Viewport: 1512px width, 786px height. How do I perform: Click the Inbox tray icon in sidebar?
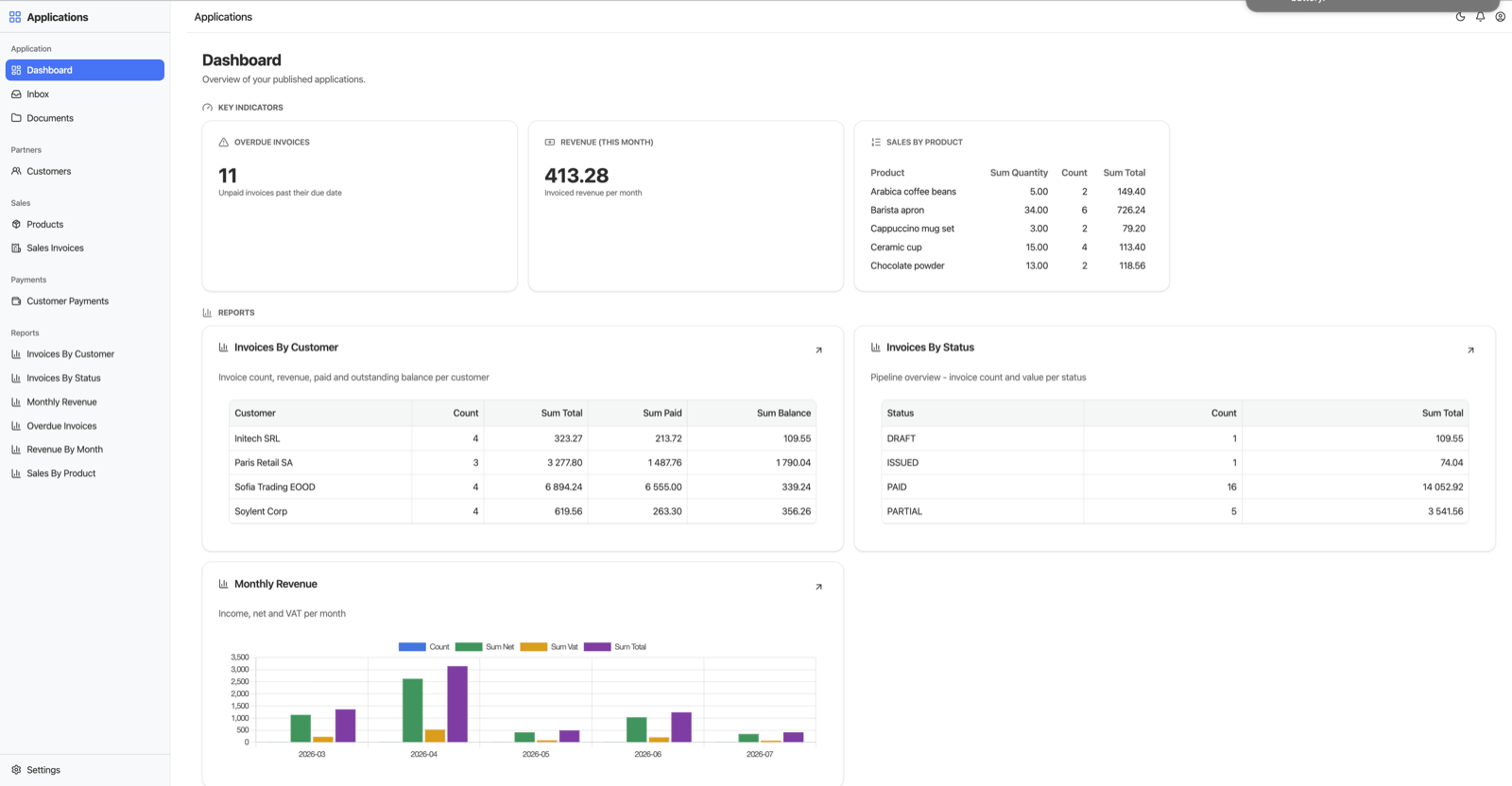(x=16, y=94)
